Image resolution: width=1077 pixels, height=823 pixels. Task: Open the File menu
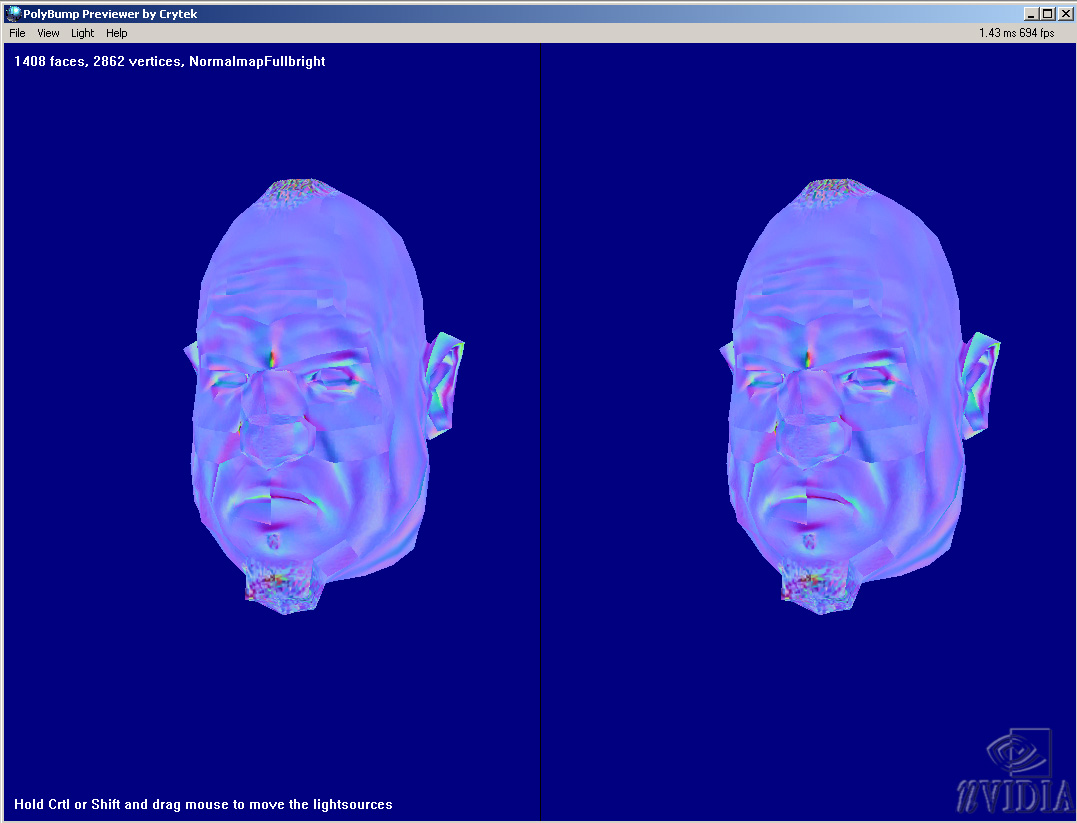(x=17, y=33)
